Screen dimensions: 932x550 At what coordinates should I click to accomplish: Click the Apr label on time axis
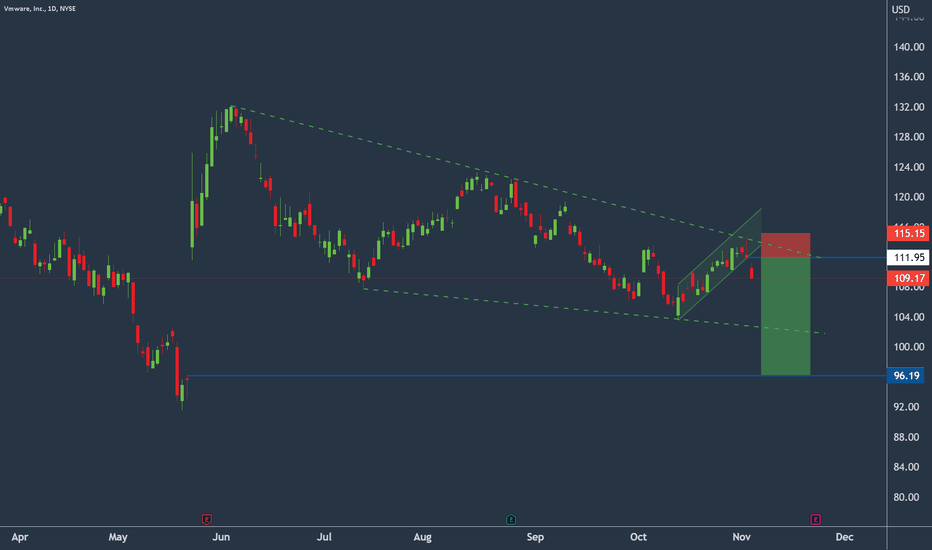pyautogui.click(x=20, y=537)
